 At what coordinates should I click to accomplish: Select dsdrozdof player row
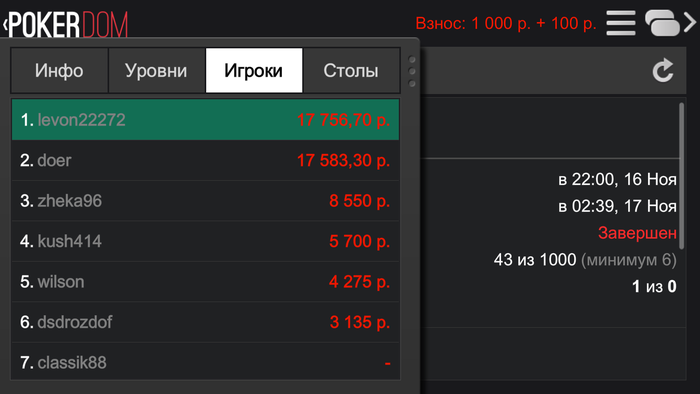[205, 322]
